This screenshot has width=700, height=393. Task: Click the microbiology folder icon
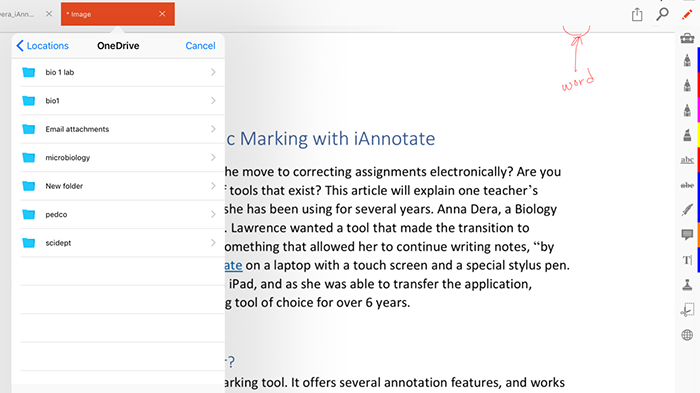29,158
